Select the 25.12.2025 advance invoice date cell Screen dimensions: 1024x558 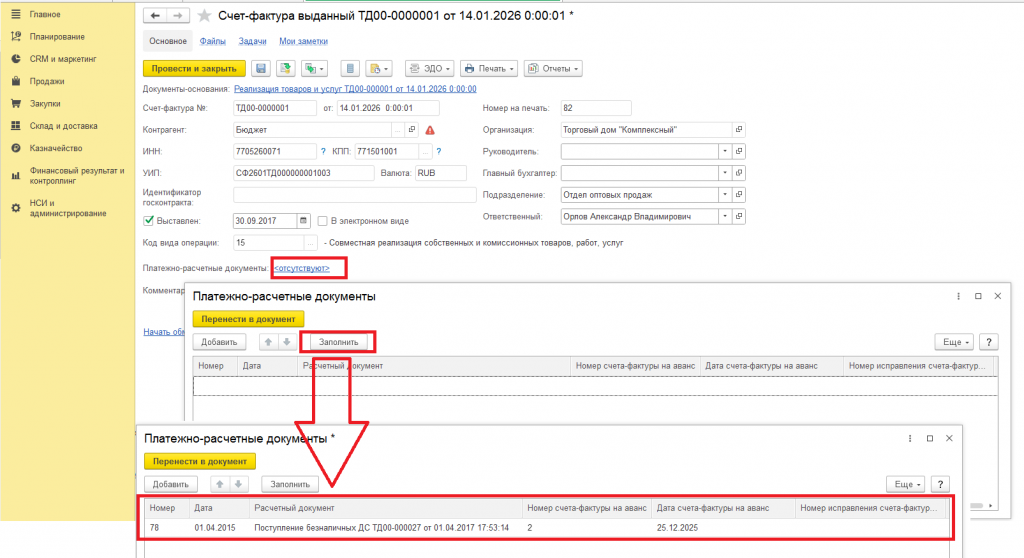724,527
